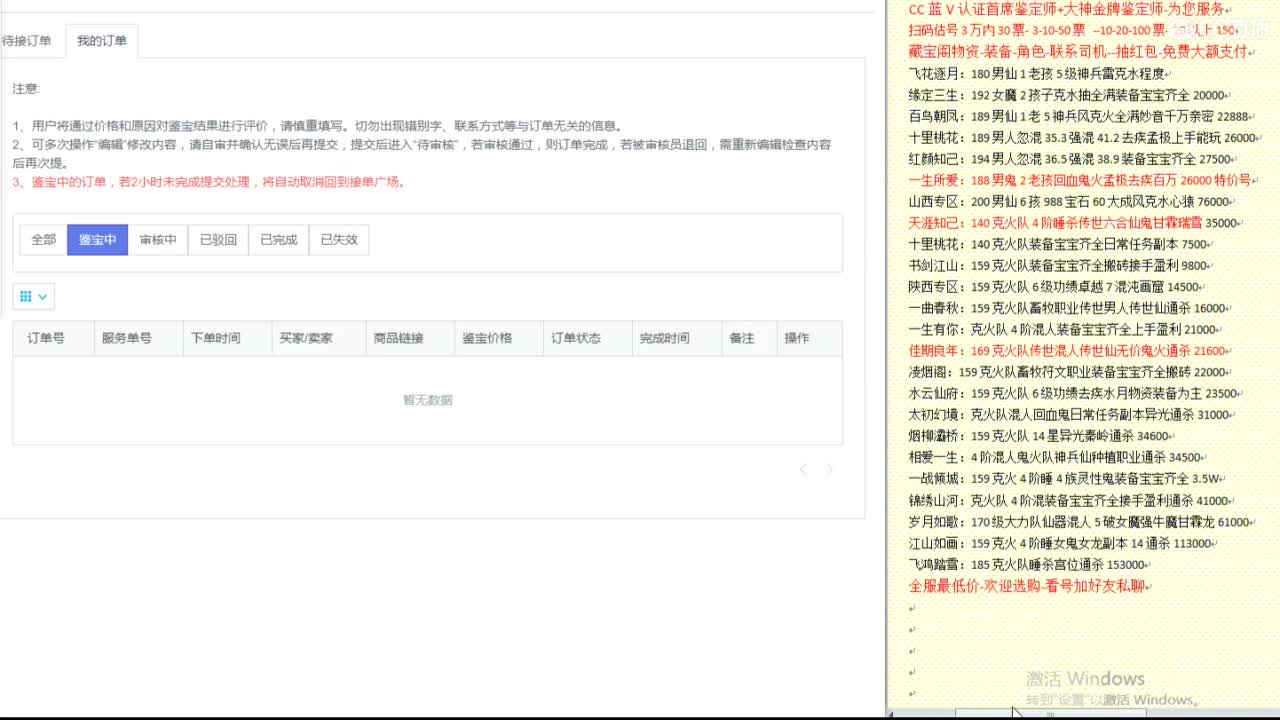Open the view layout dropdown chevron
Screen dimensions: 1280x720
click(41, 296)
